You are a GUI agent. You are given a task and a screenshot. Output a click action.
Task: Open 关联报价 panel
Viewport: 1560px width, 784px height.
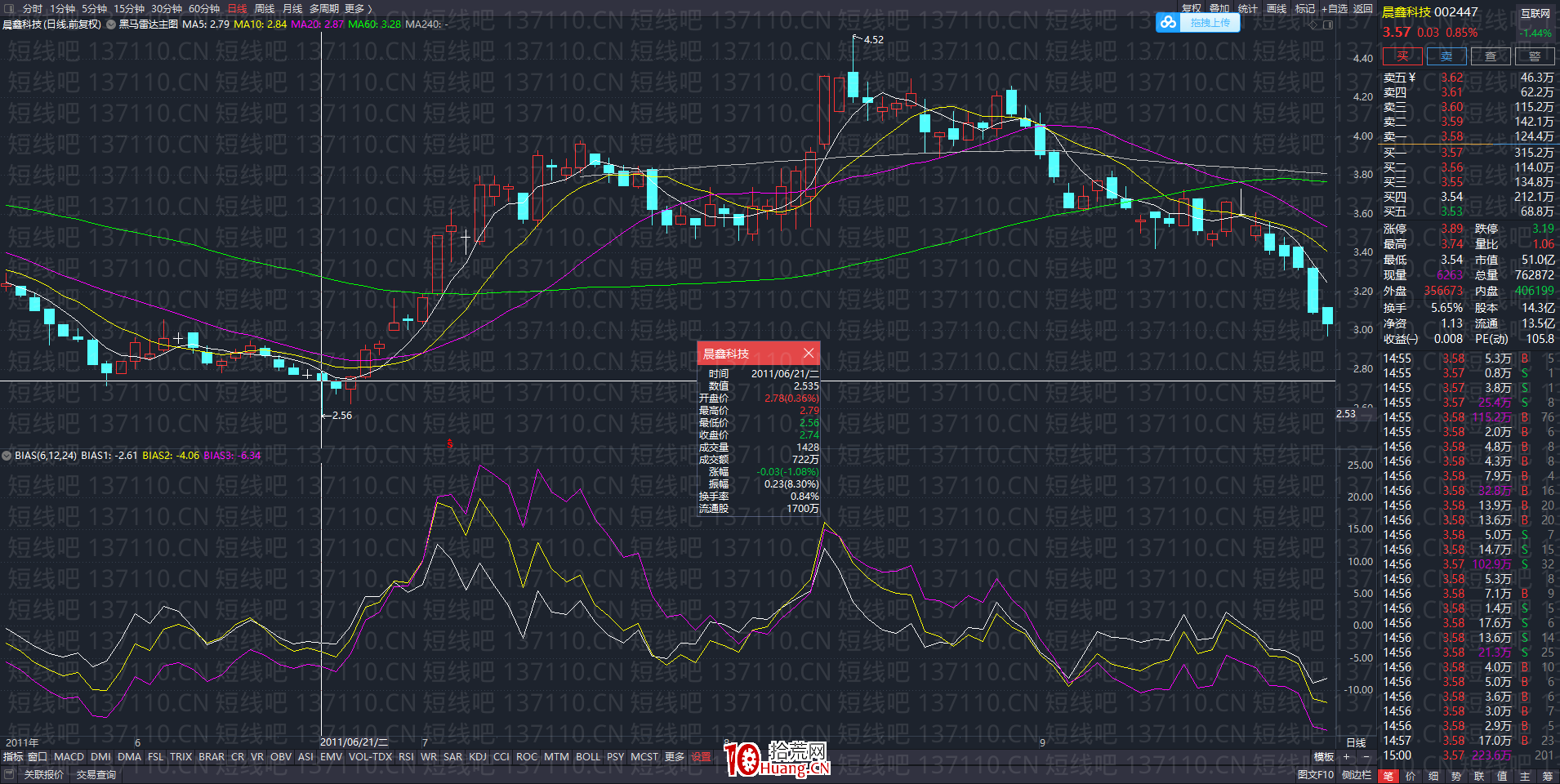point(44,775)
